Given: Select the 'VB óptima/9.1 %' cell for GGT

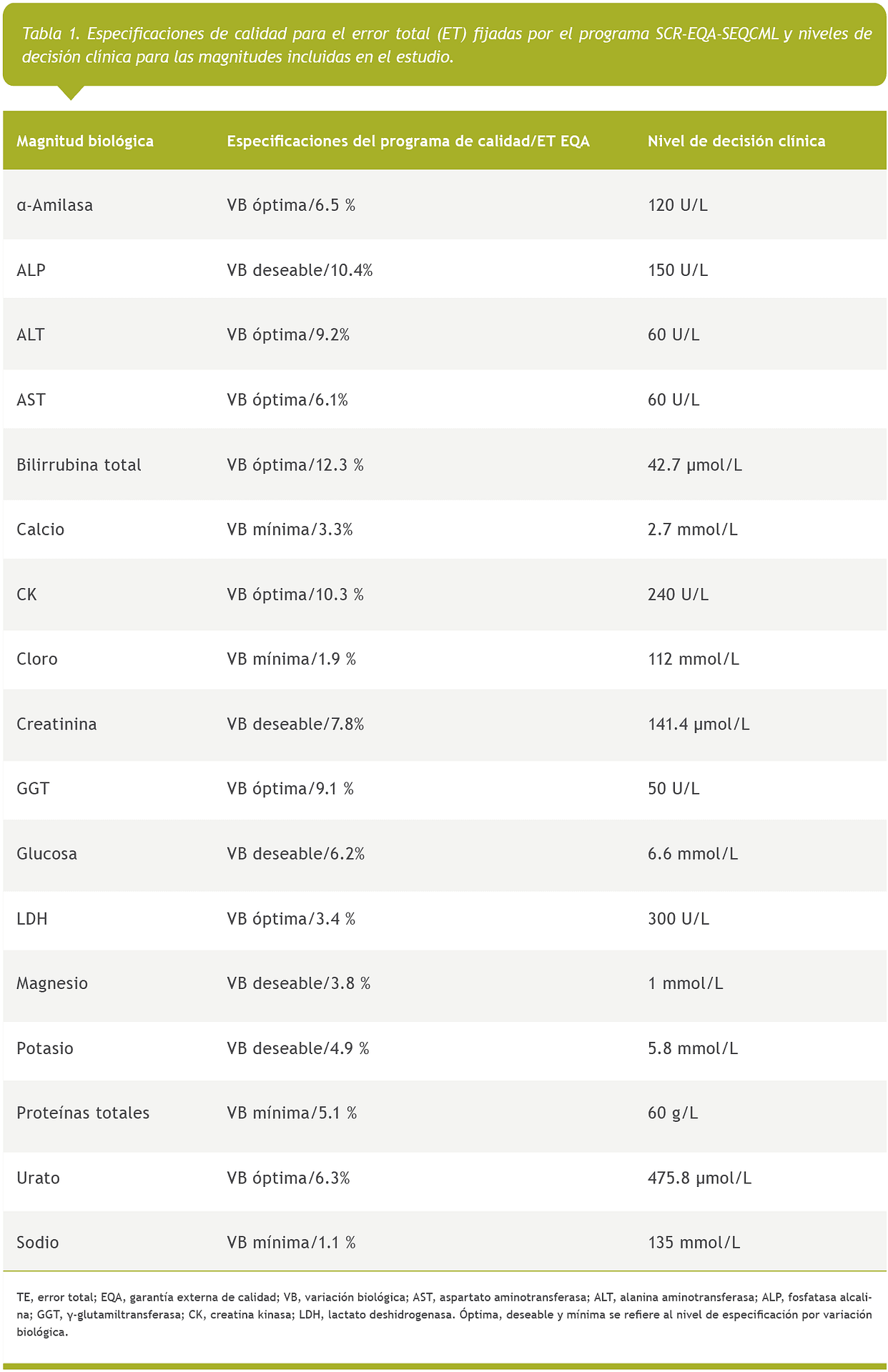Looking at the screenshot, I should click(290, 789).
